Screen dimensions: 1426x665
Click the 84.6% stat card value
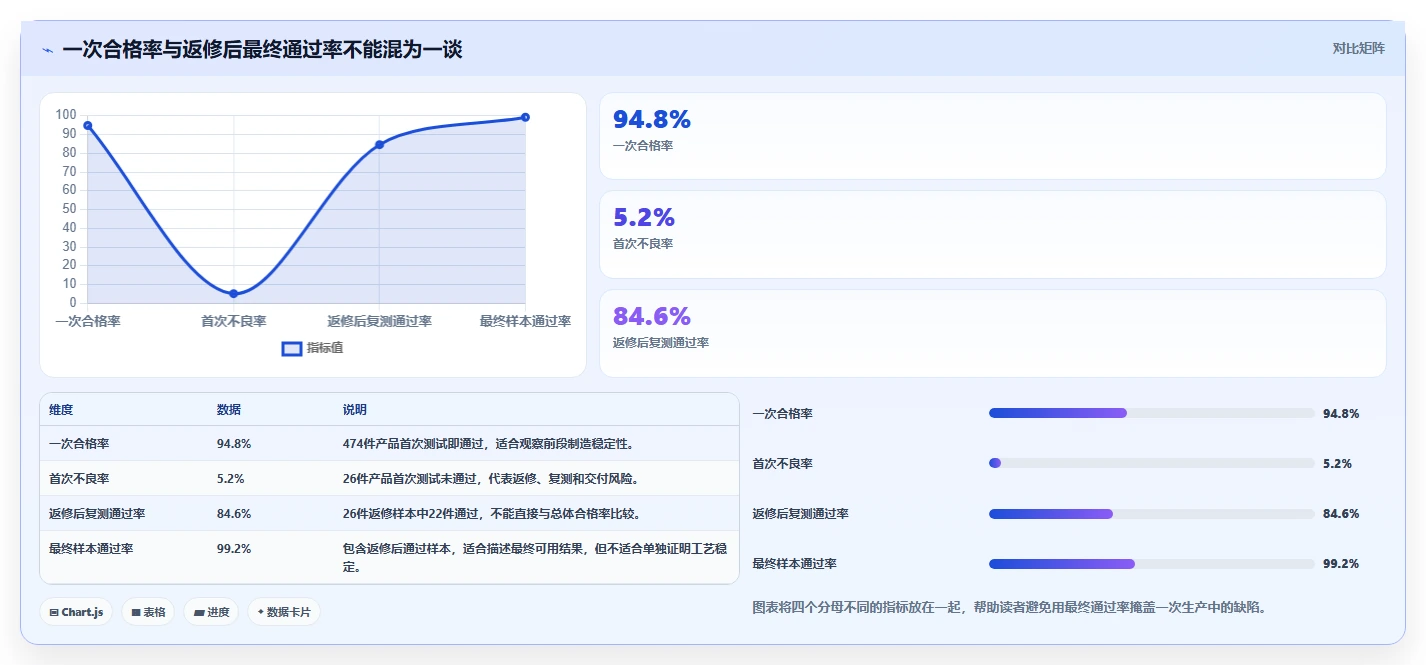click(x=652, y=316)
